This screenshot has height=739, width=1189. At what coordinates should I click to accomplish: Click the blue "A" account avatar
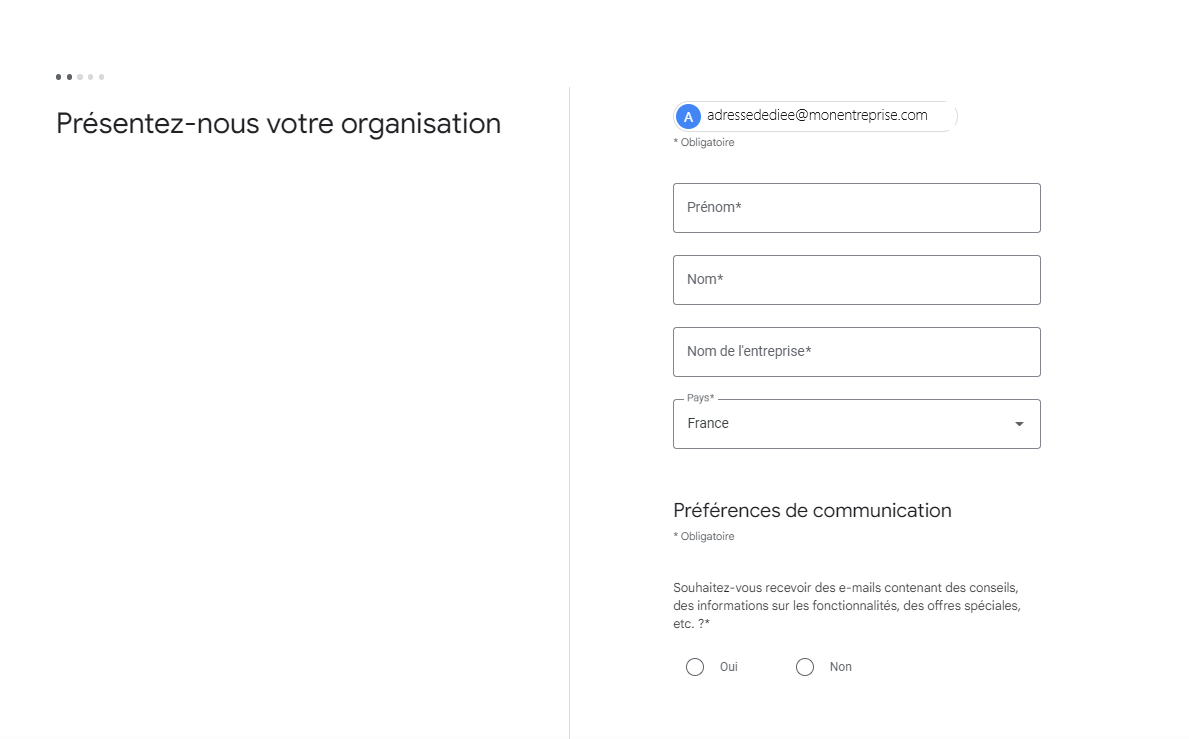688,117
